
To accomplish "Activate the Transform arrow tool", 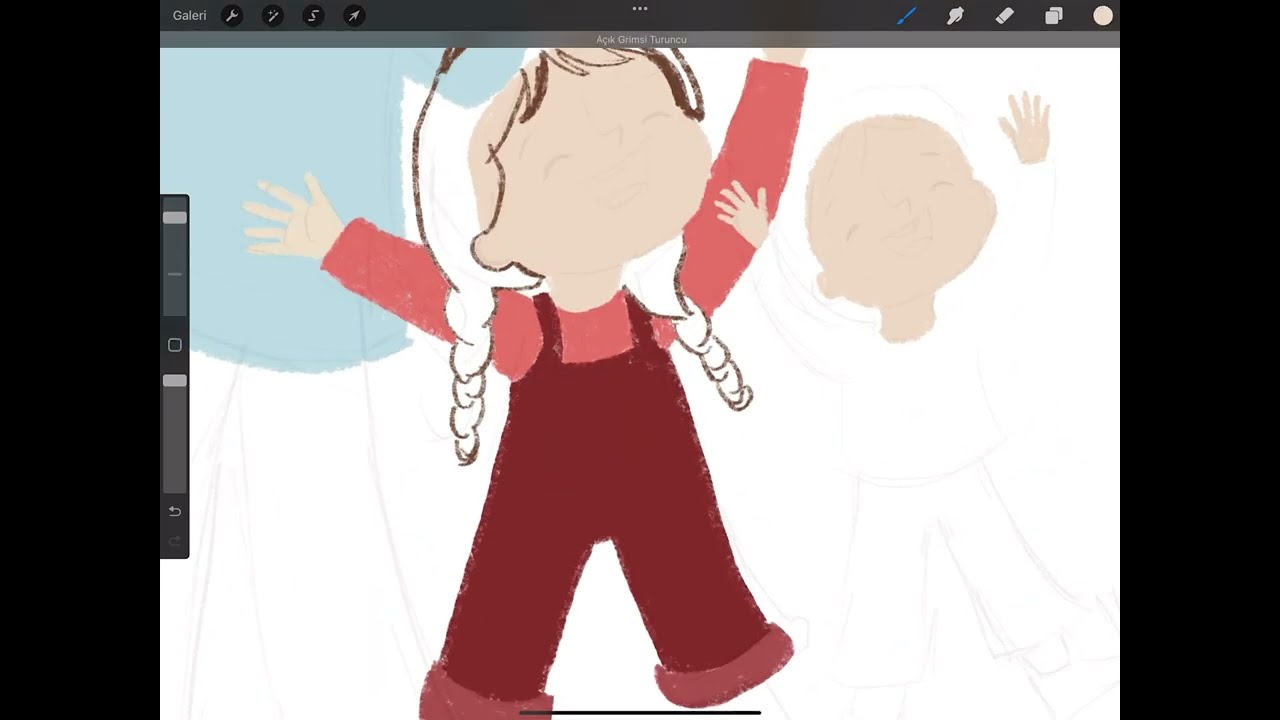I will pos(354,15).
